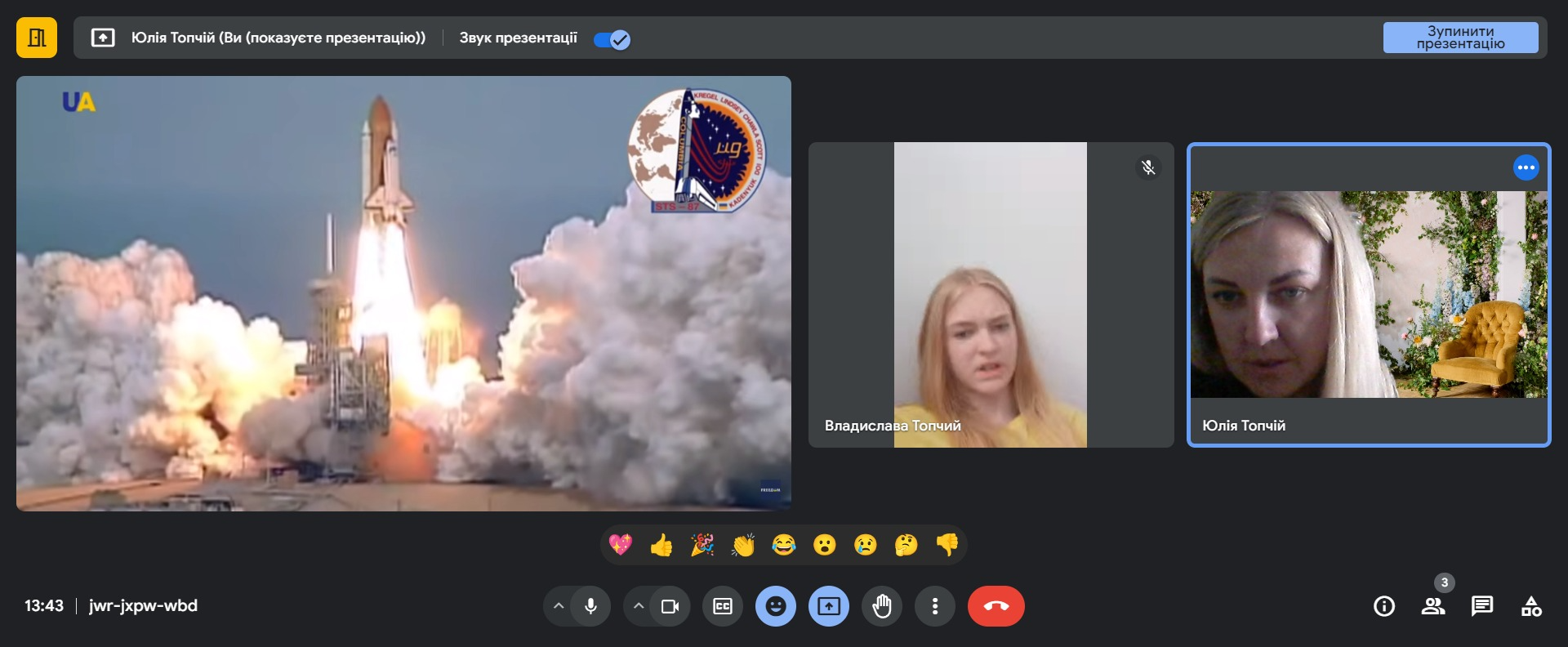Open the three-dot more options menu
The width and height of the screenshot is (1568, 647).
pos(935,606)
